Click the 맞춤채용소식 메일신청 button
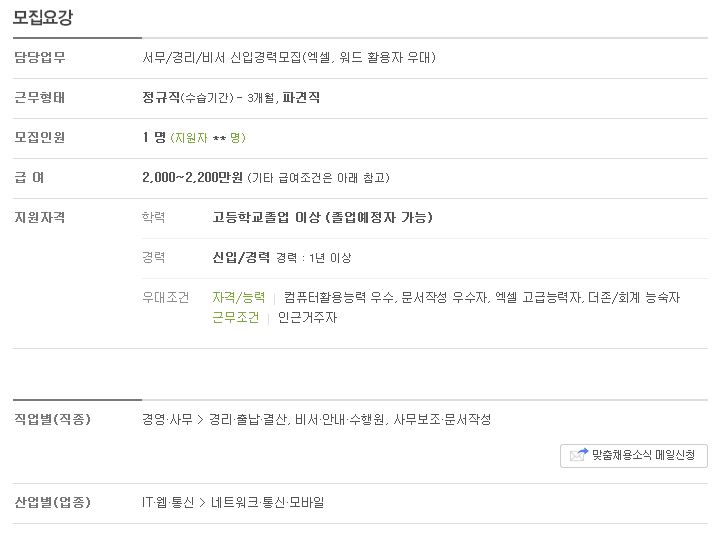Screen dimensions: 724x543 (634, 456)
